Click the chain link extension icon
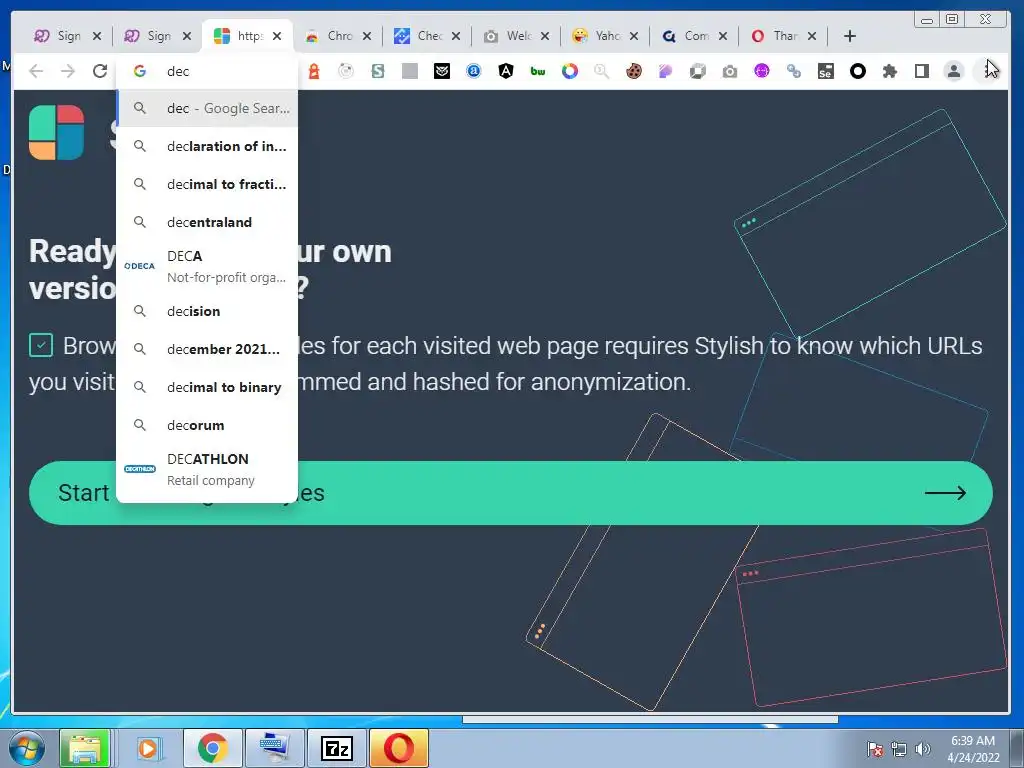The width and height of the screenshot is (1024, 768). 793,71
